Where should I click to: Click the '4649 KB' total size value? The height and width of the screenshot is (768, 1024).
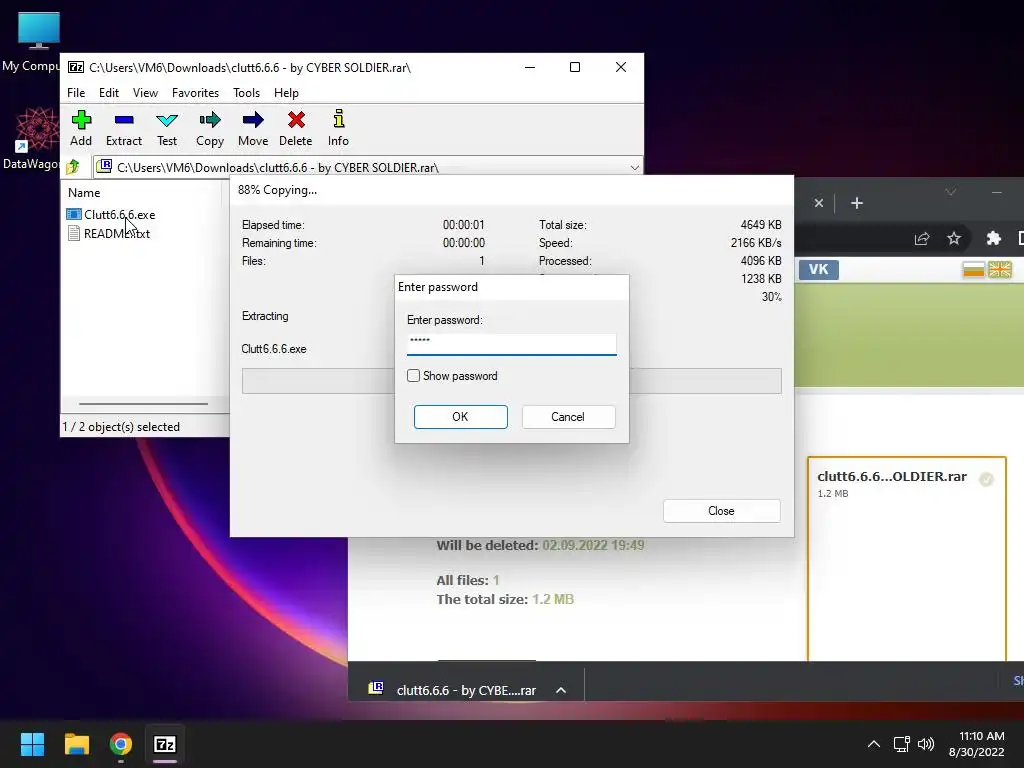[x=761, y=225]
